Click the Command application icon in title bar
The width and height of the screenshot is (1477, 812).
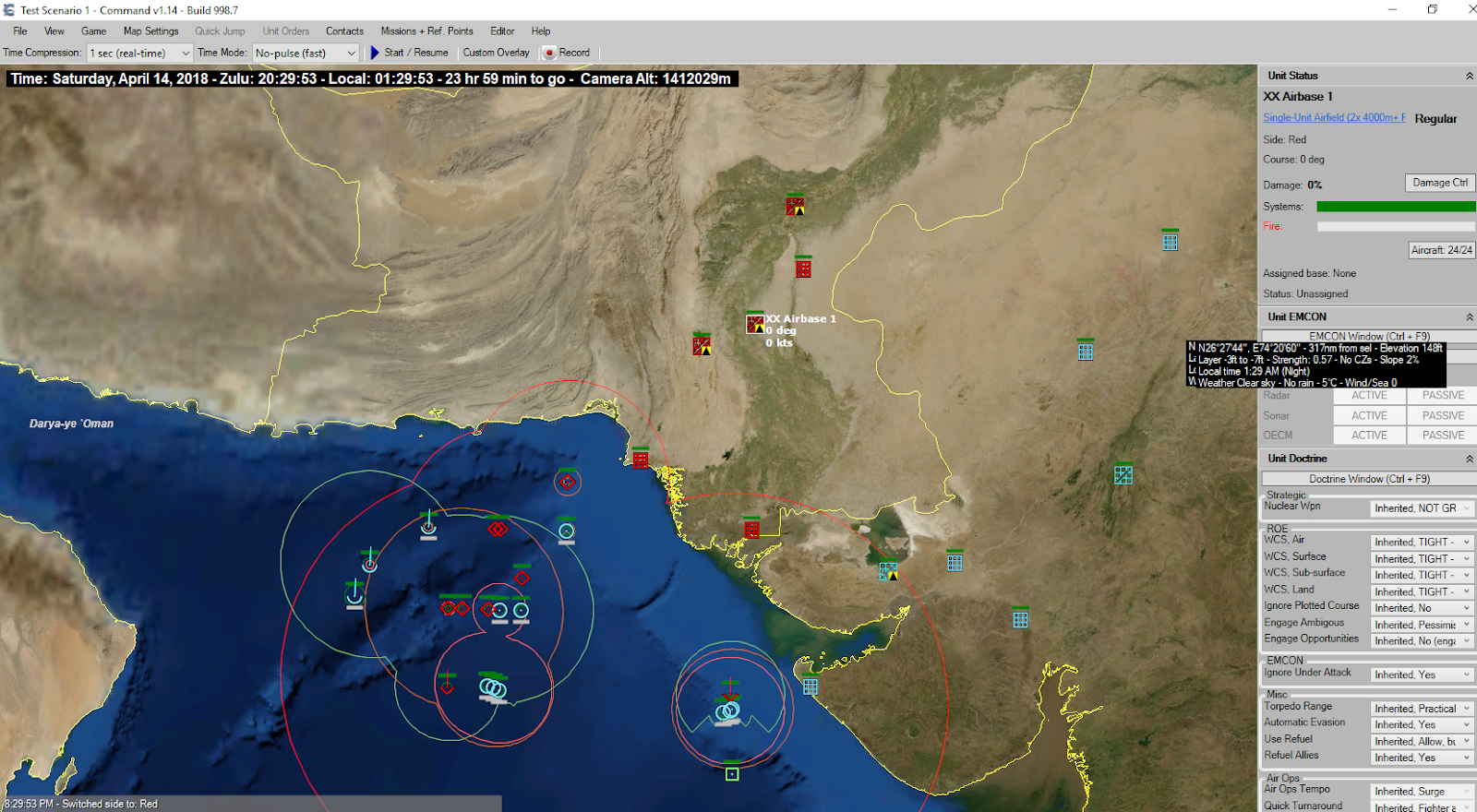[x=9, y=10]
